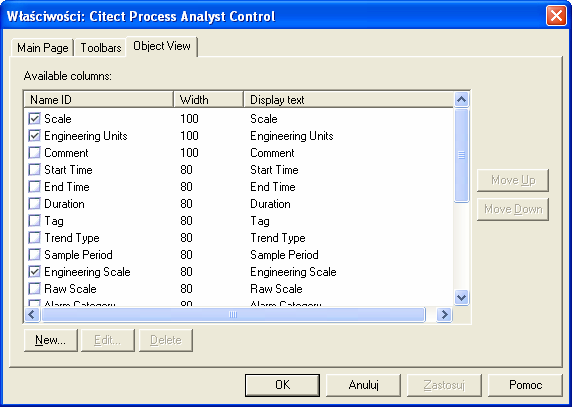Click width value 100 in Comment row

(189, 153)
